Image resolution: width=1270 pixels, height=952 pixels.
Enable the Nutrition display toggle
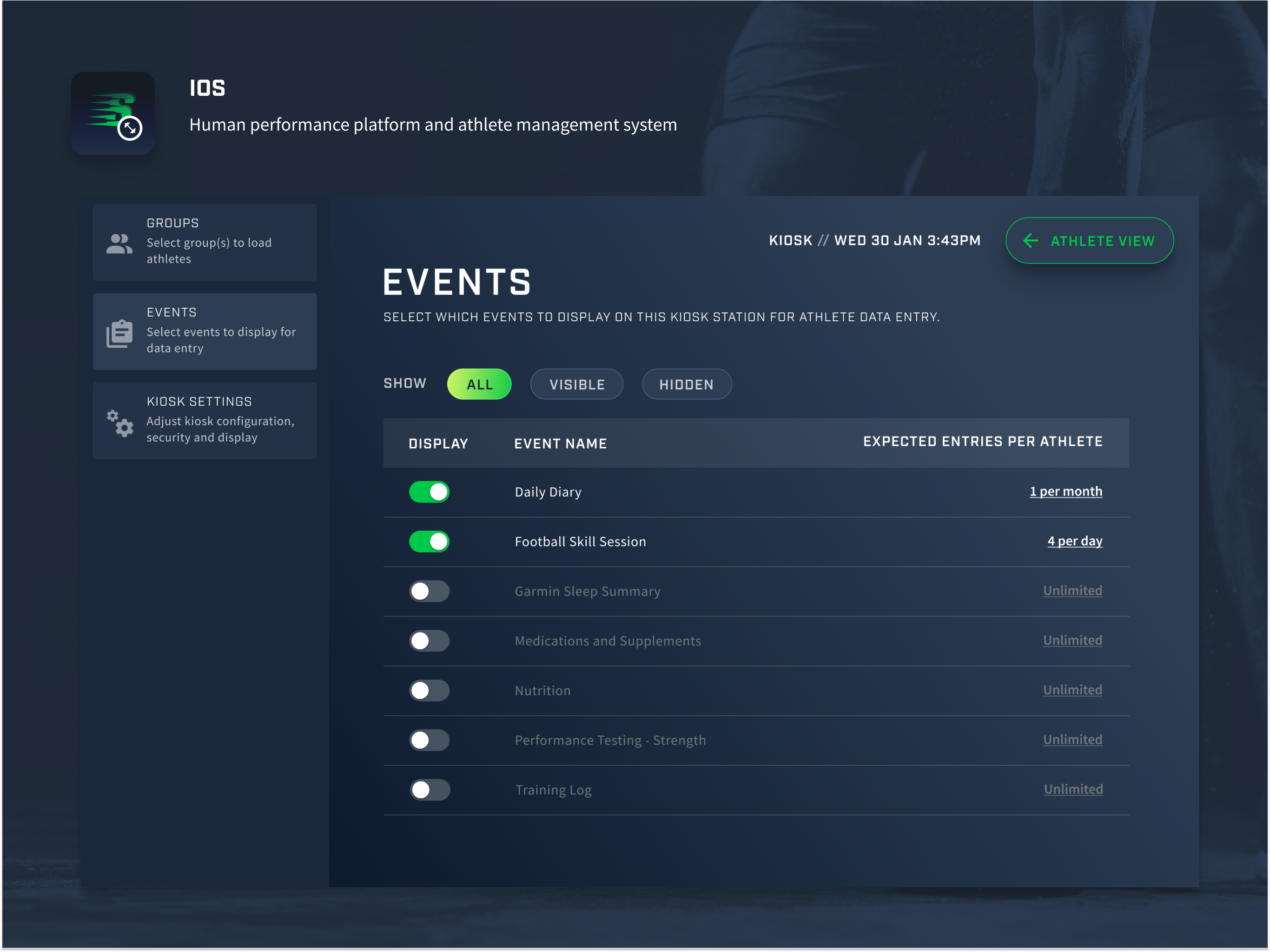click(430, 691)
